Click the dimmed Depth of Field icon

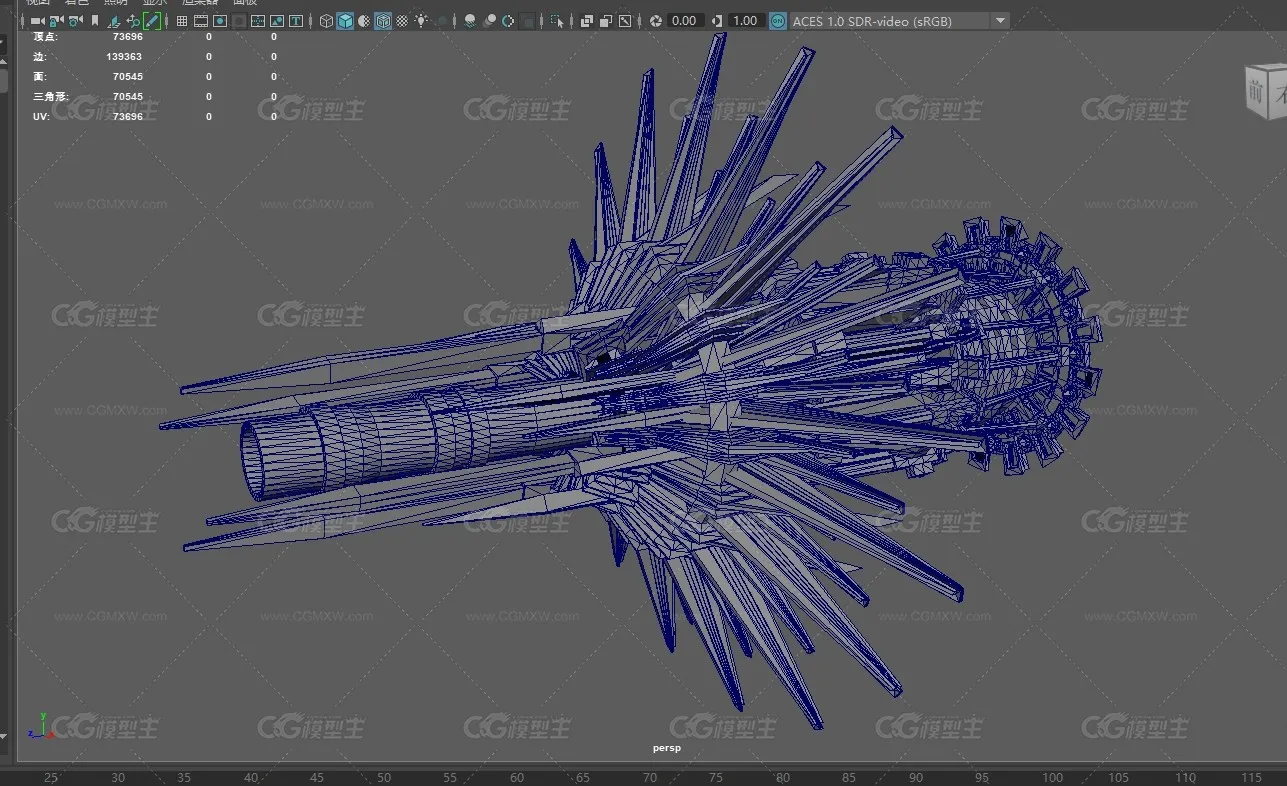[x=528, y=20]
